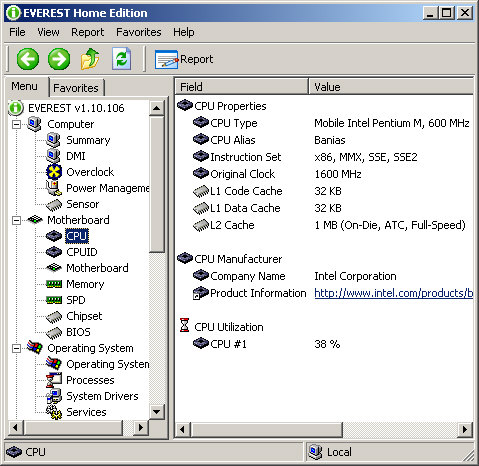
Task: Open the Report menu
Action: (x=88, y=32)
